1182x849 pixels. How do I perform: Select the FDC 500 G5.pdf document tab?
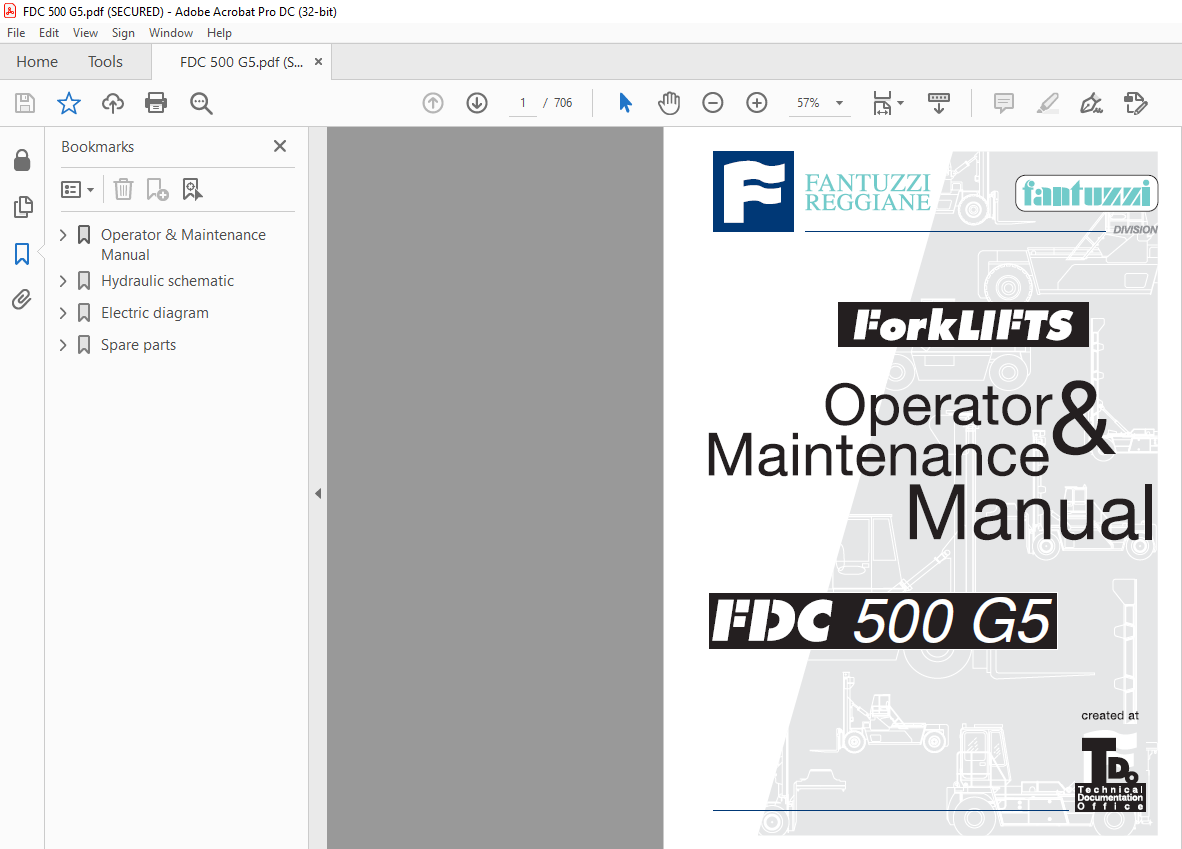coord(241,62)
